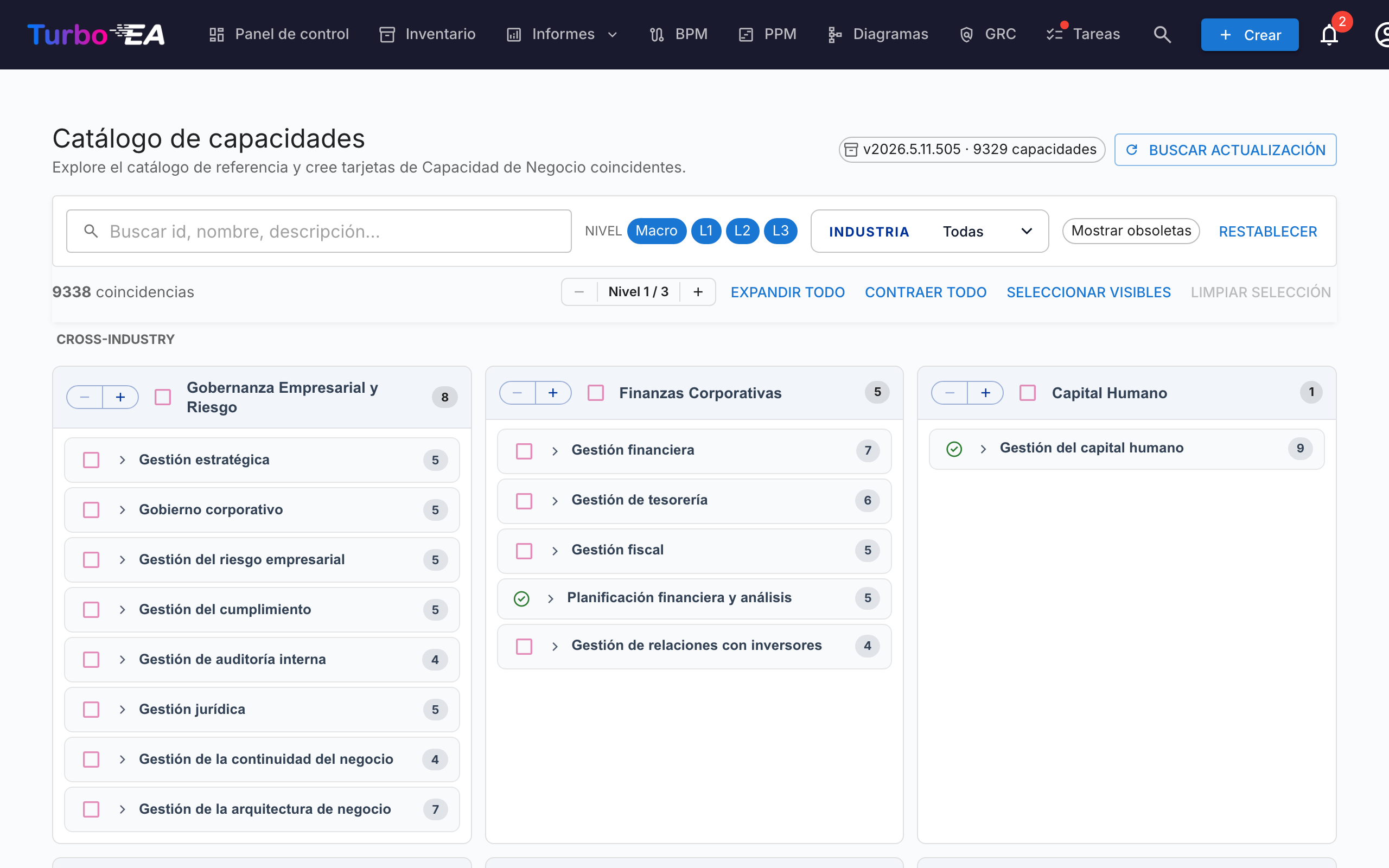1389x868 pixels.
Task: Expand Gestión de auditoría interna
Action: pos(122,660)
